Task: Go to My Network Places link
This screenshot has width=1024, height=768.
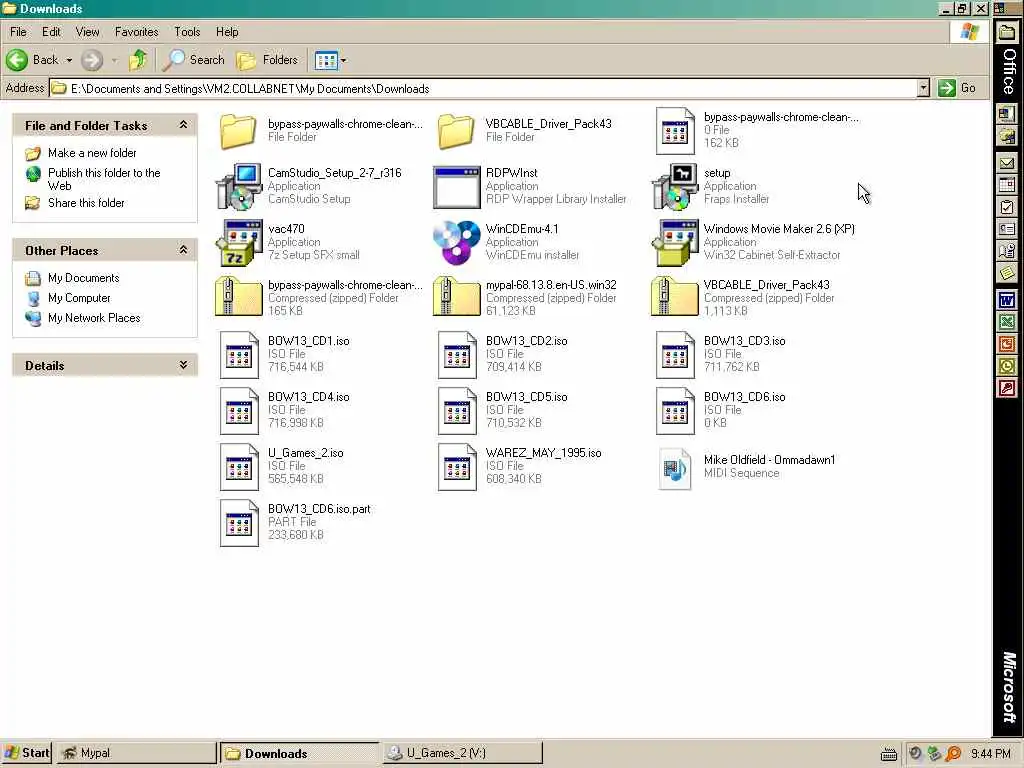Action: (94, 318)
